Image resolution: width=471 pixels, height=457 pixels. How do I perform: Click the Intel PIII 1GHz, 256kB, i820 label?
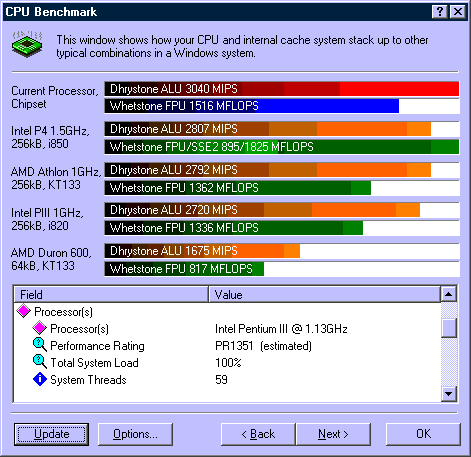(47, 219)
